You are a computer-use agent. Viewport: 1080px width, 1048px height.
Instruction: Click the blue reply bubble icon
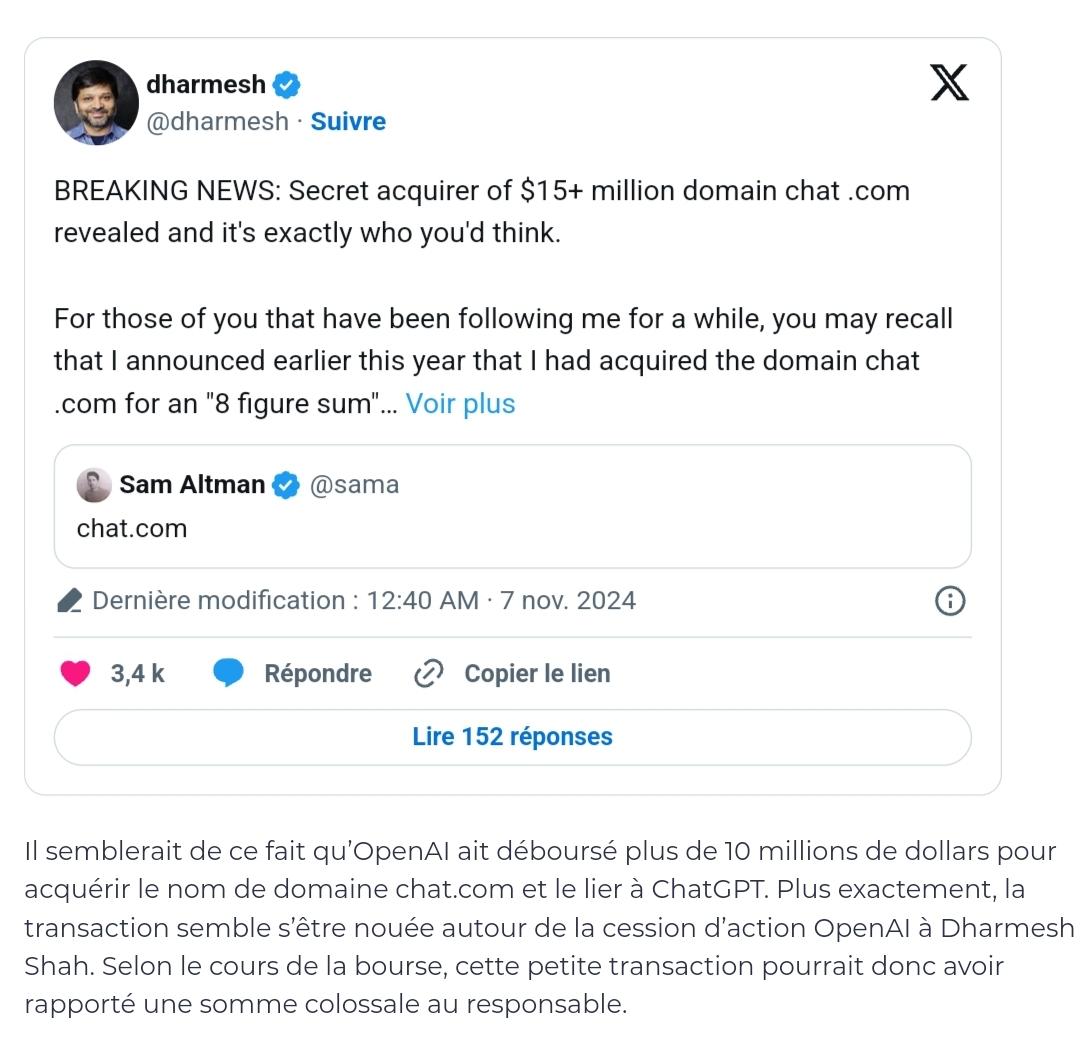click(228, 673)
